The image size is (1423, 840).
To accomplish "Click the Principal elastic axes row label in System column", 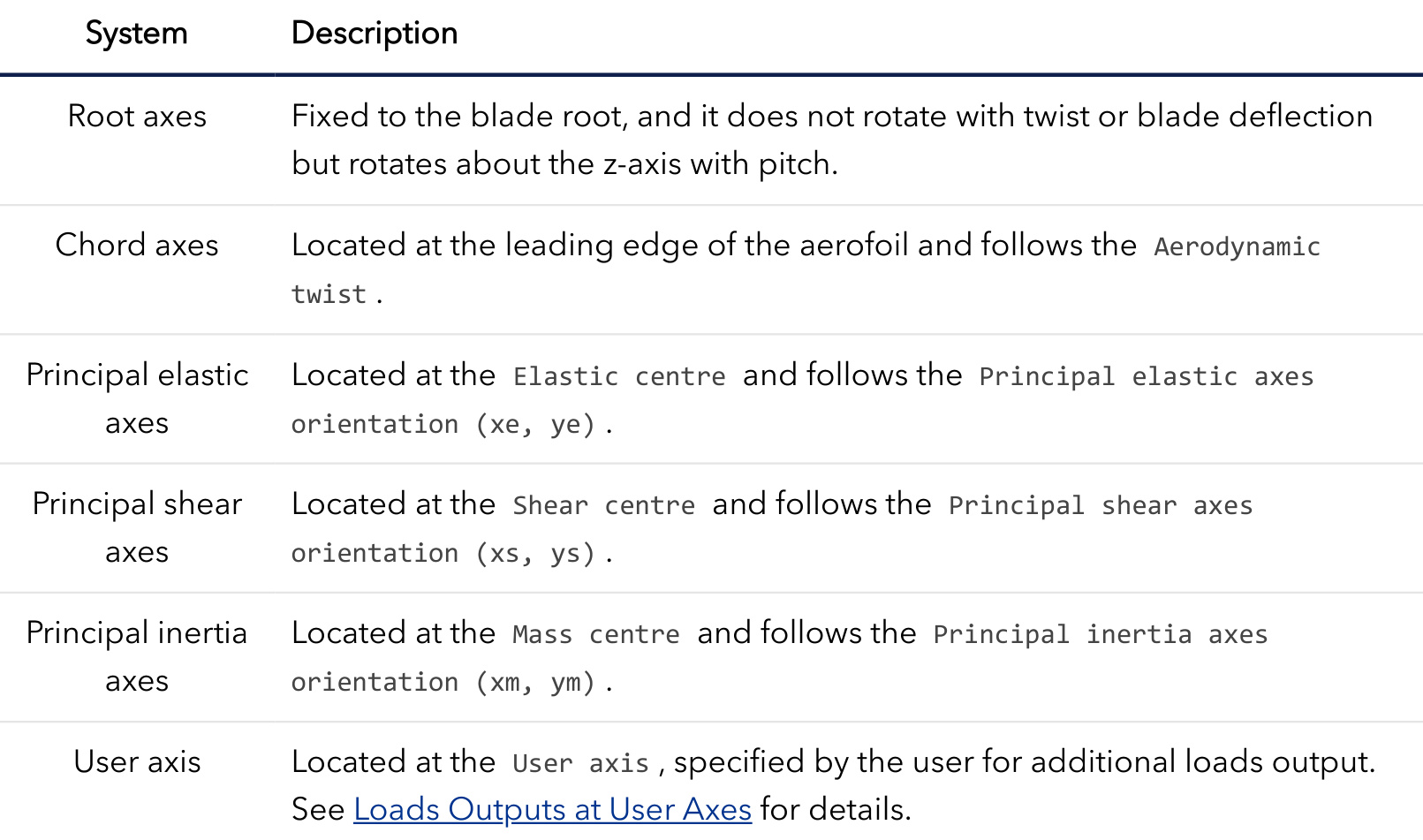I will tap(137, 398).
